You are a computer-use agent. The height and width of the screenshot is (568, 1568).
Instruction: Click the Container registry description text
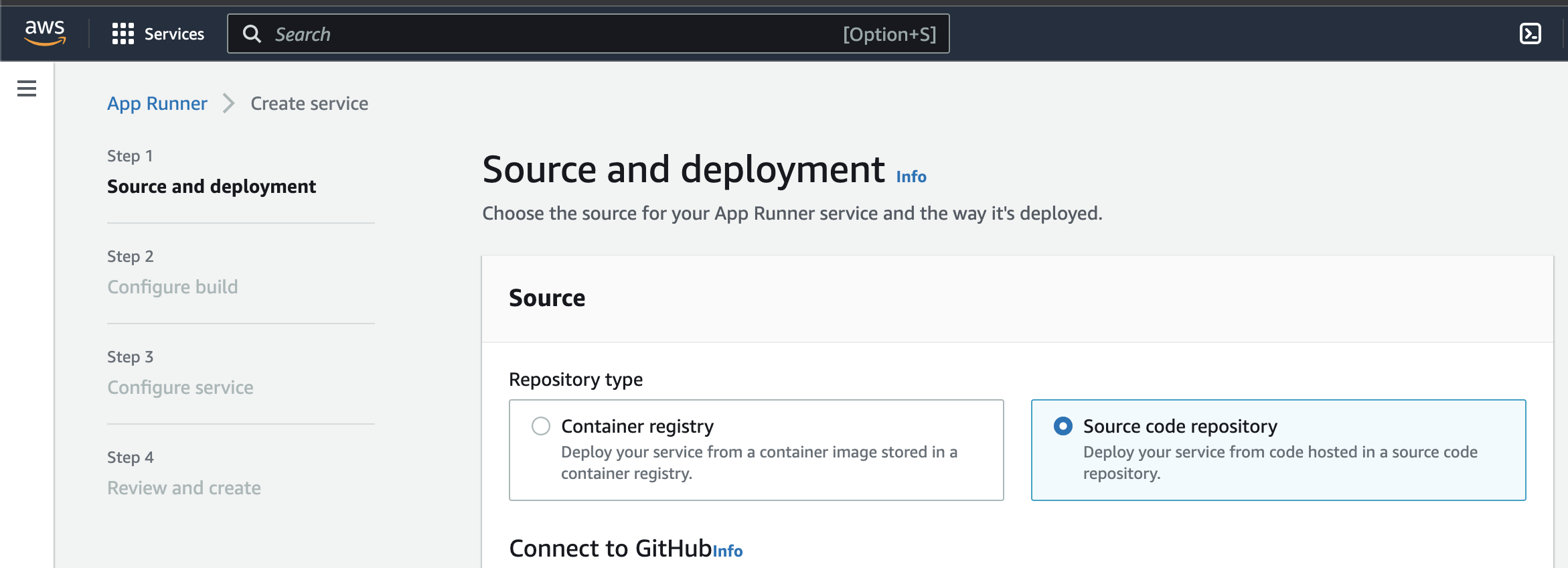(x=759, y=463)
